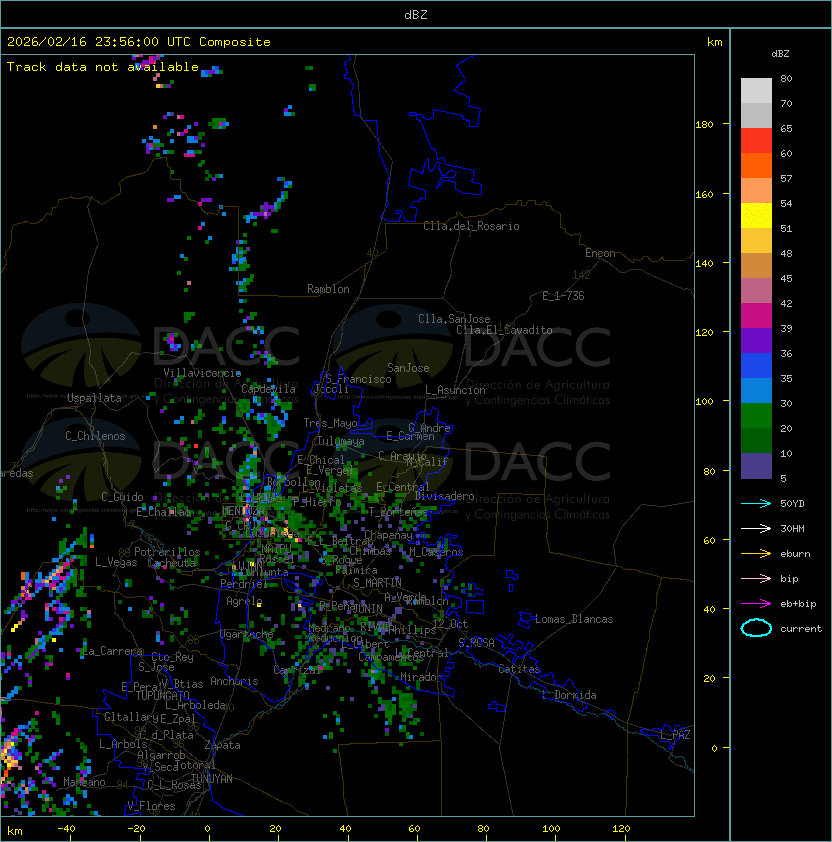Image resolution: width=832 pixels, height=842 pixels.
Task: Click the Villavicencio map label
Action: pyautogui.click(x=202, y=373)
